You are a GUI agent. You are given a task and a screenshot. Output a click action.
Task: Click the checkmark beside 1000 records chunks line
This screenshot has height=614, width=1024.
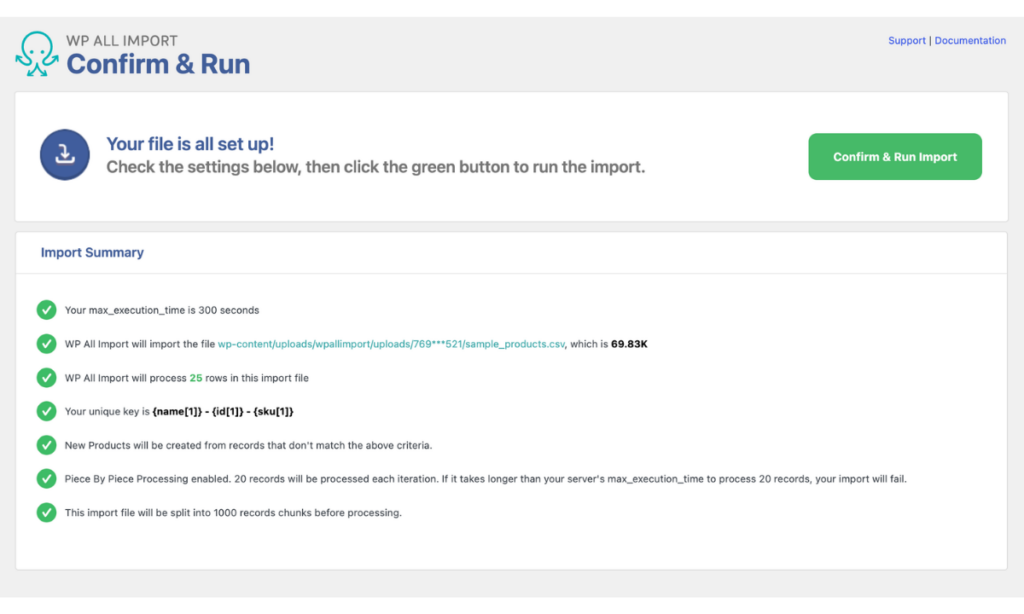46,512
